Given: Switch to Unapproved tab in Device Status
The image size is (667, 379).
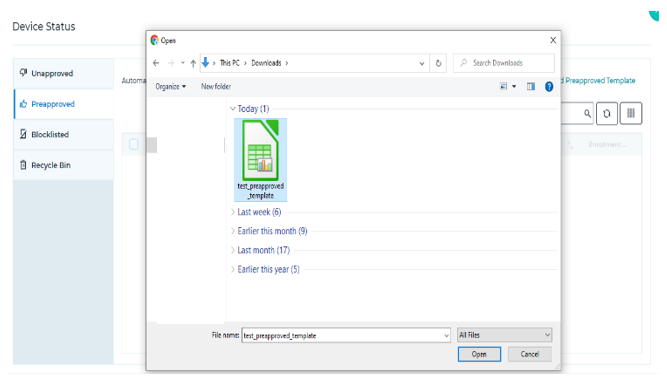Looking at the screenshot, I should pyautogui.click(x=63, y=74).
